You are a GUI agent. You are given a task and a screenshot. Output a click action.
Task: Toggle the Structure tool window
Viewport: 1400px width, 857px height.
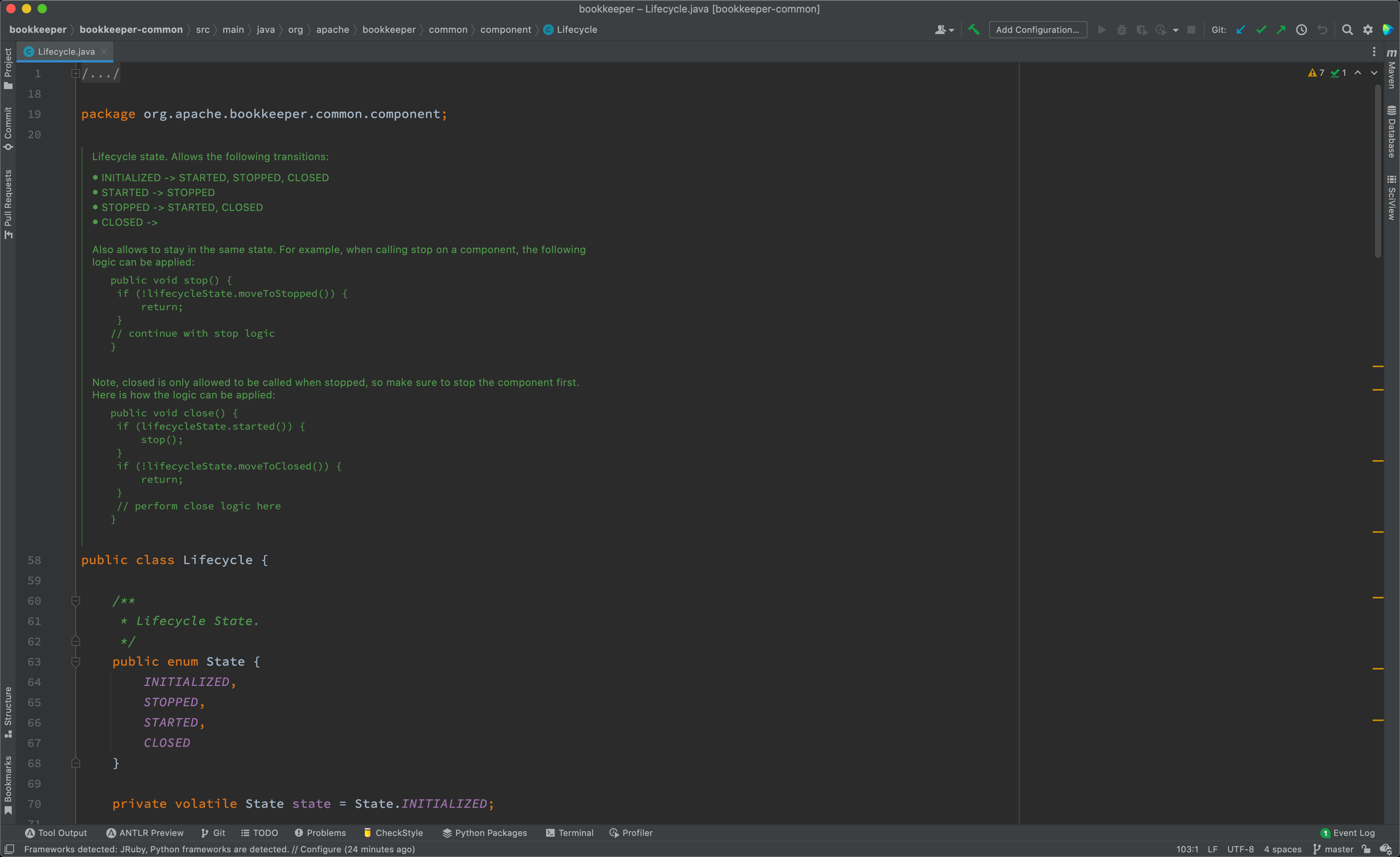[8, 712]
